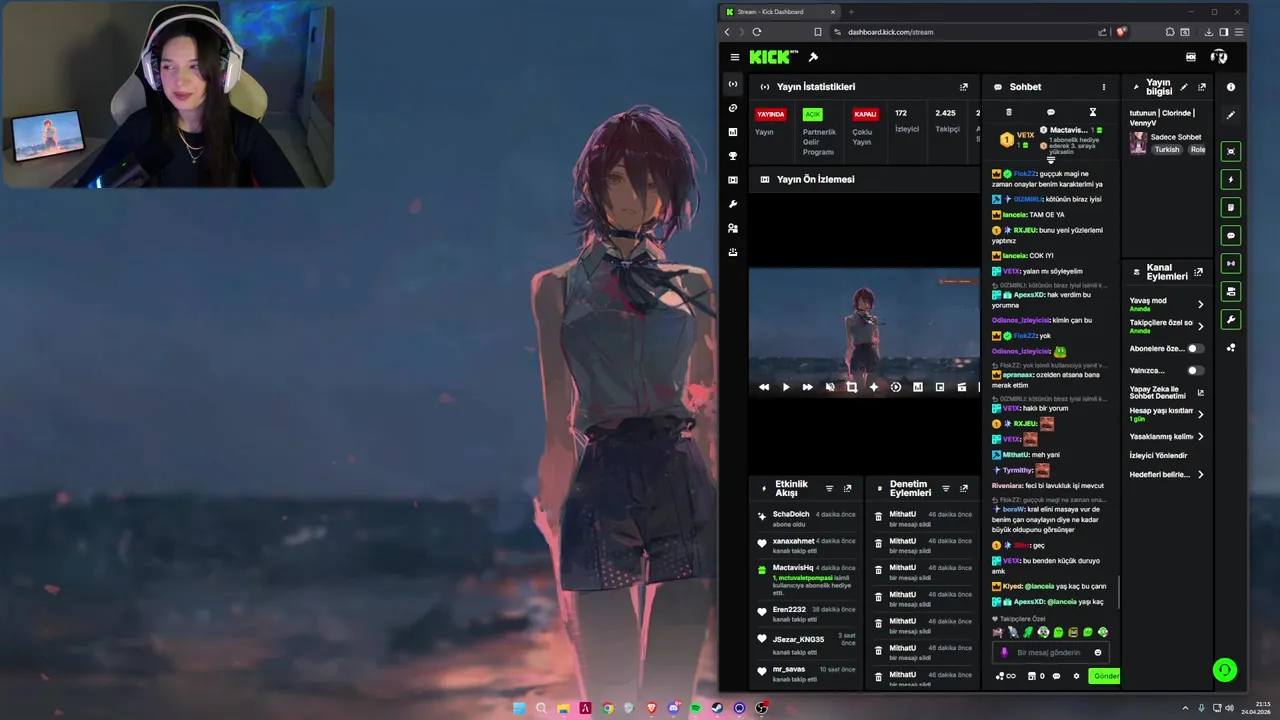This screenshot has height=720, width=1280.
Task: Click xanaxahmet in activity feed
Action: 794,541
